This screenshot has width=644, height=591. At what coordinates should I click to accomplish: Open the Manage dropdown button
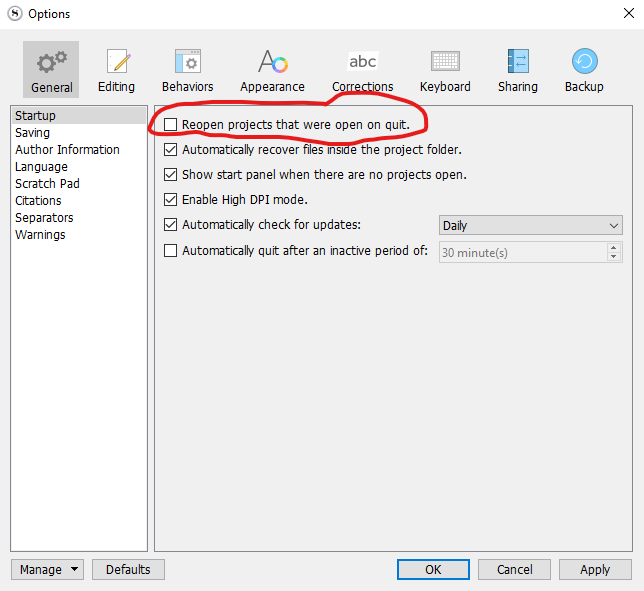tap(48, 570)
